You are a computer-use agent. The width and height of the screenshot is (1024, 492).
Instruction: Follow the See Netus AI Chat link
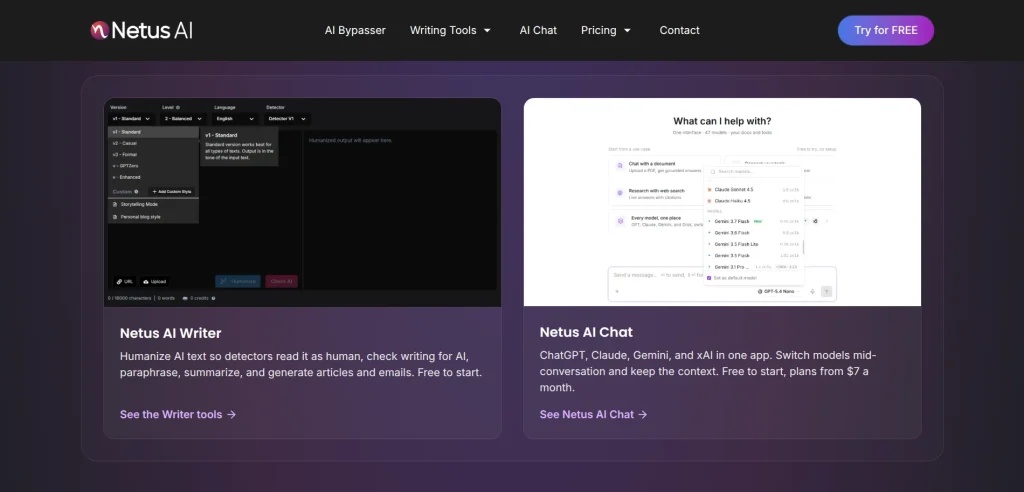(593, 414)
